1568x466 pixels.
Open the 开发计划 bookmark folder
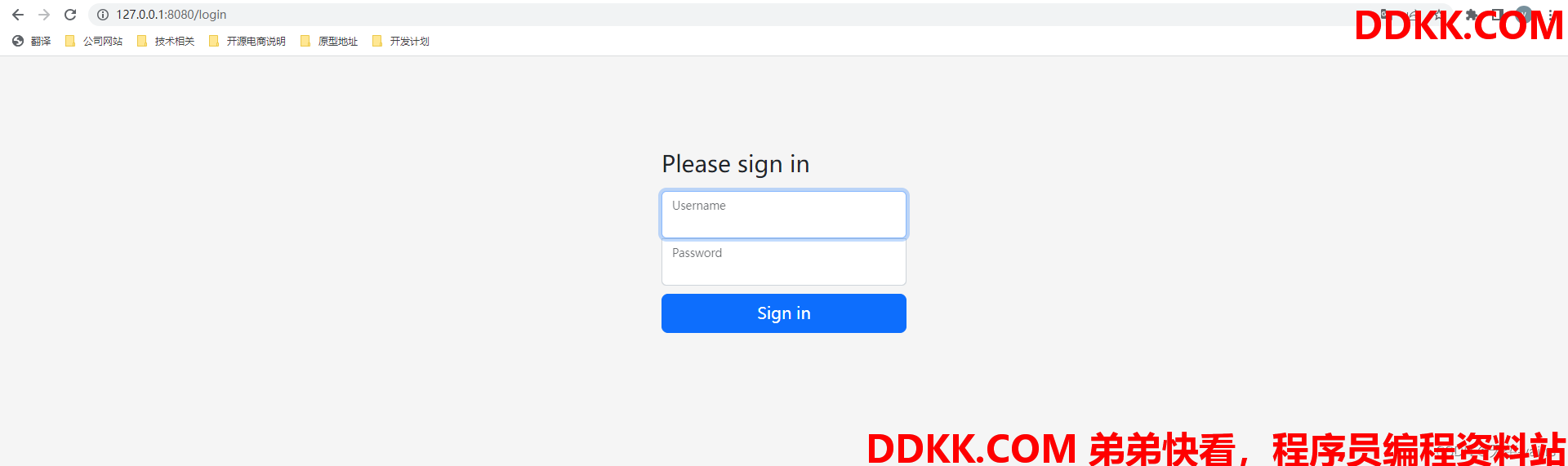click(400, 41)
